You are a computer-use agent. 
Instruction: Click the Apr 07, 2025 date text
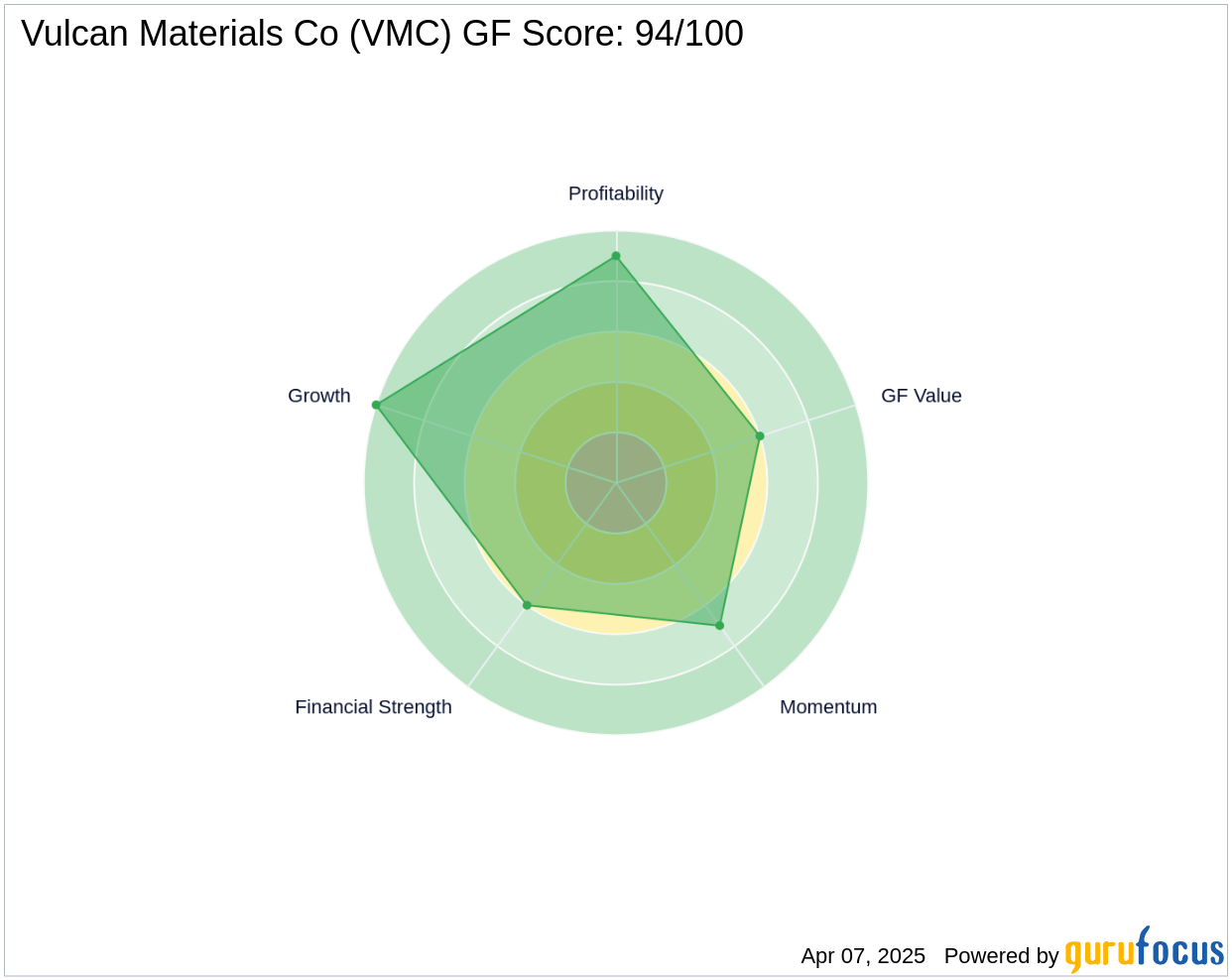pyautogui.click(x=863, y=956)
